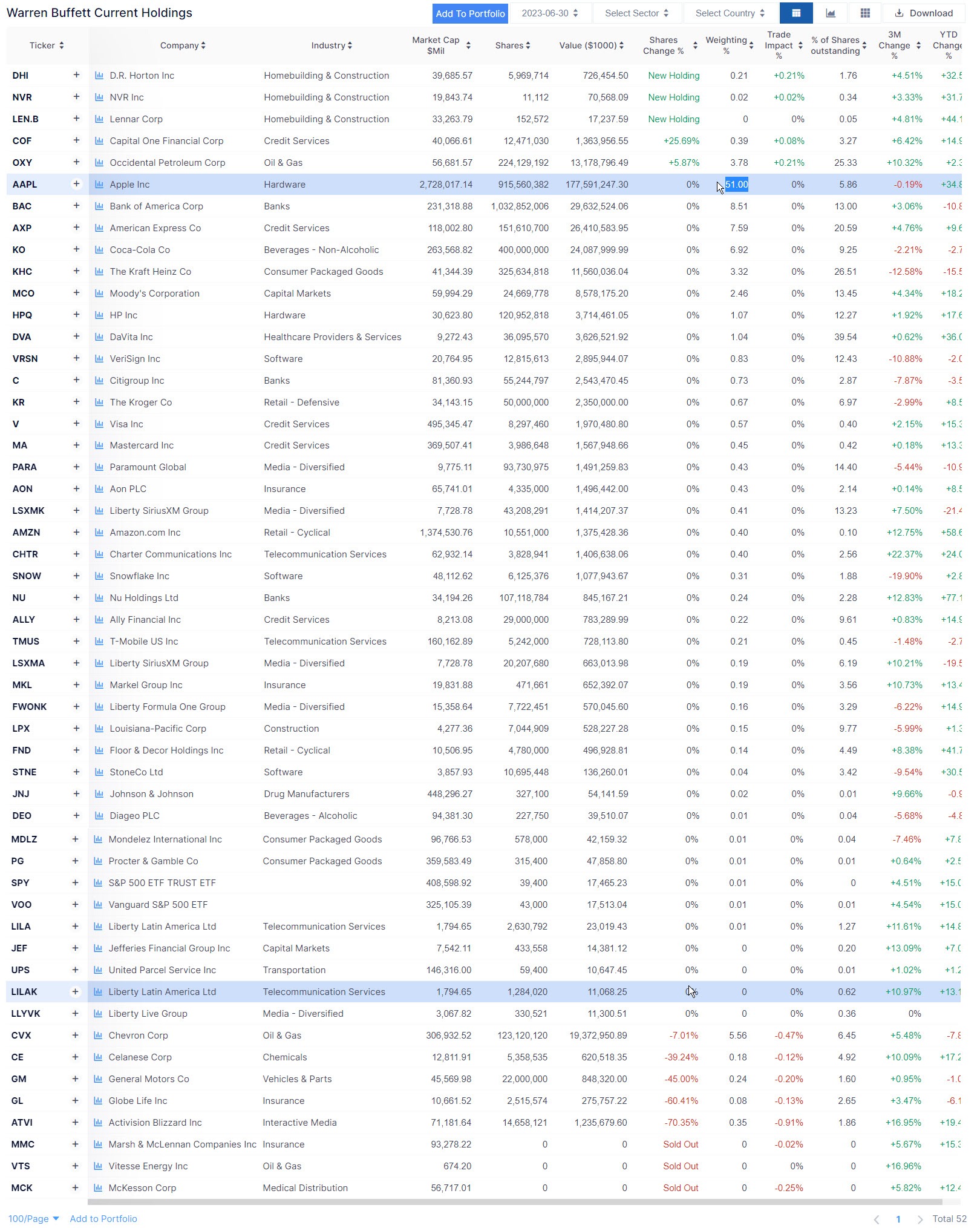
Task: Open chart icon for Chevron Corp
Action: [x=98, y=1036]
